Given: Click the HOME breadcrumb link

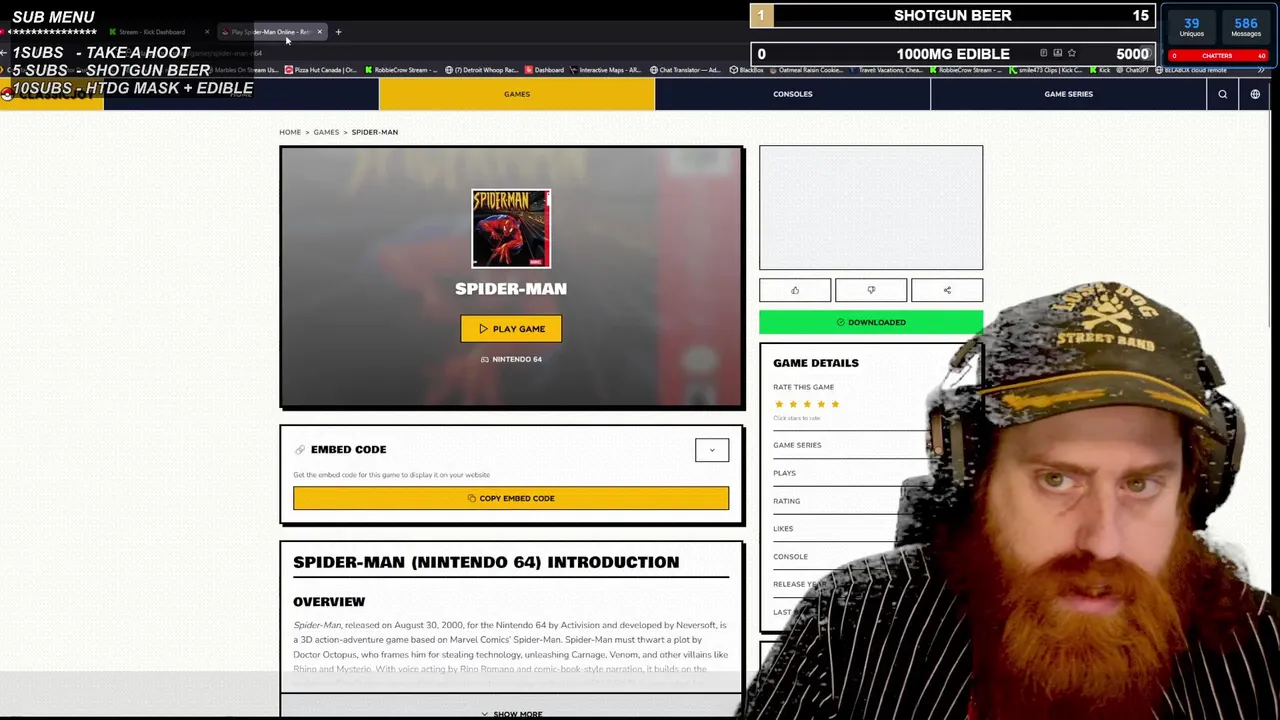Looking at the screenshot, I should pyautogui.click(x=290, y=132).
